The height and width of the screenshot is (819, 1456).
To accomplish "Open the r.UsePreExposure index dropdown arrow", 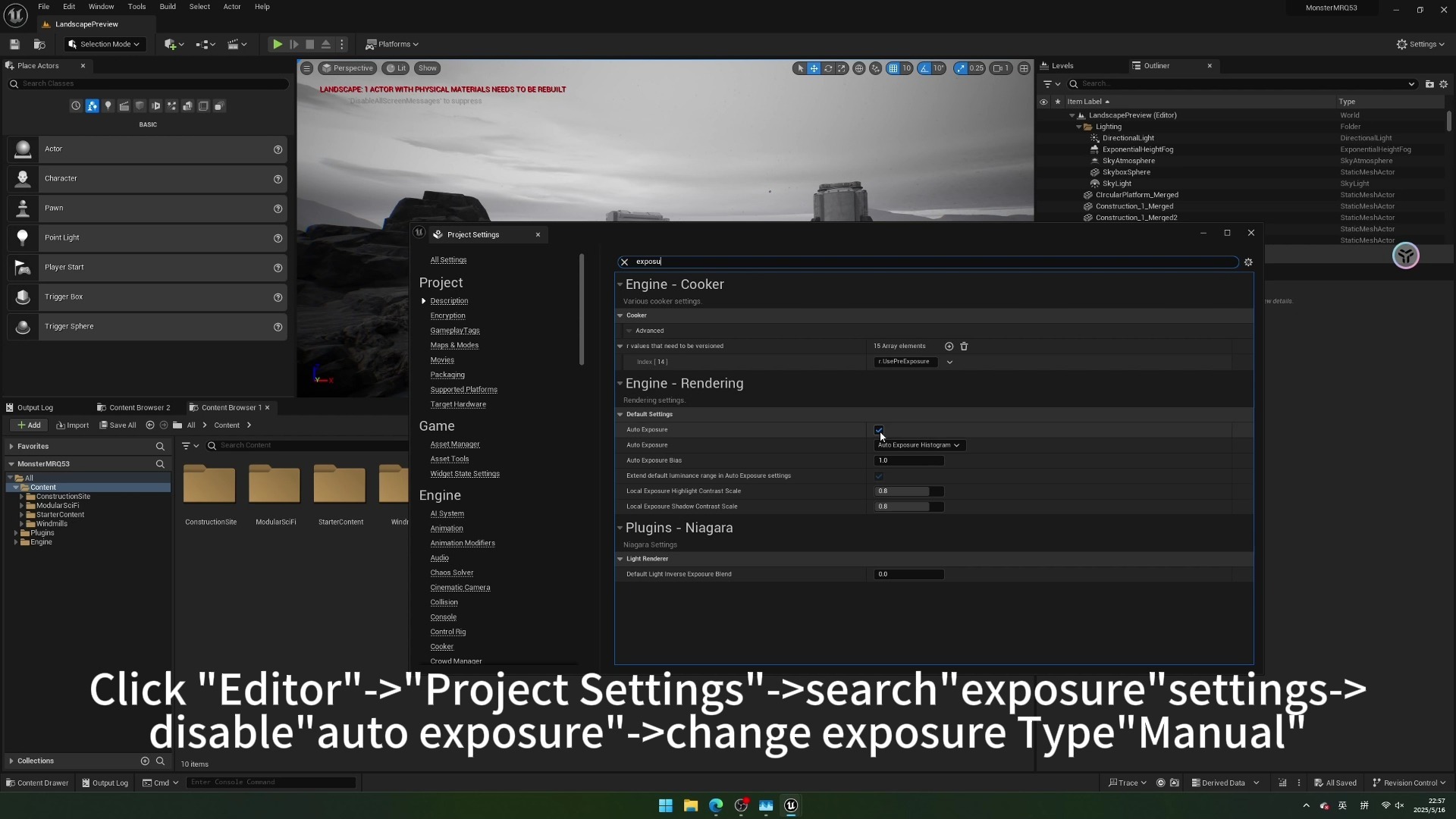I will (949, 362).
